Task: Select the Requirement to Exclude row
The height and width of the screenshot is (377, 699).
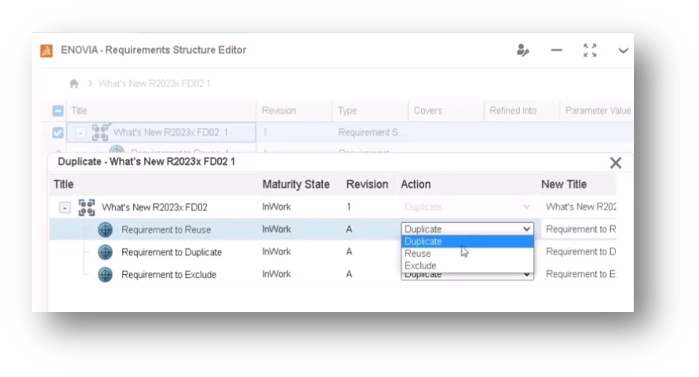Action: pos(169,274)
